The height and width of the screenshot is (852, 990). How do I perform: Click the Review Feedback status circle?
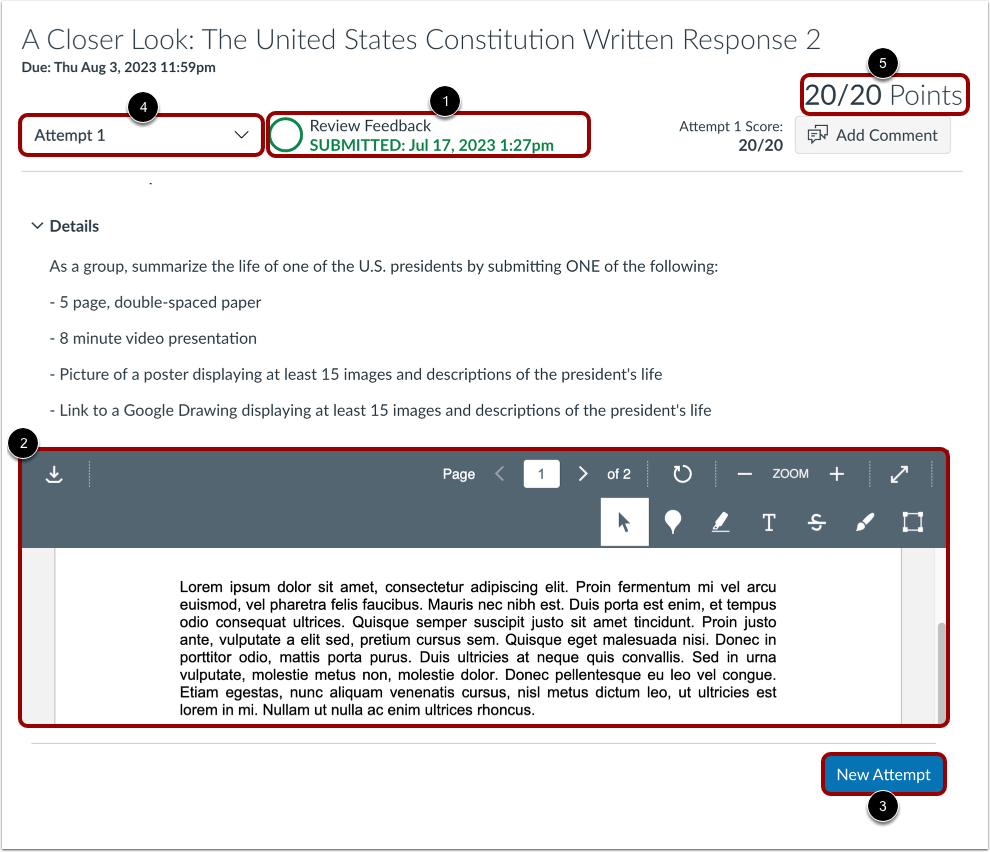tap(286, 135)
